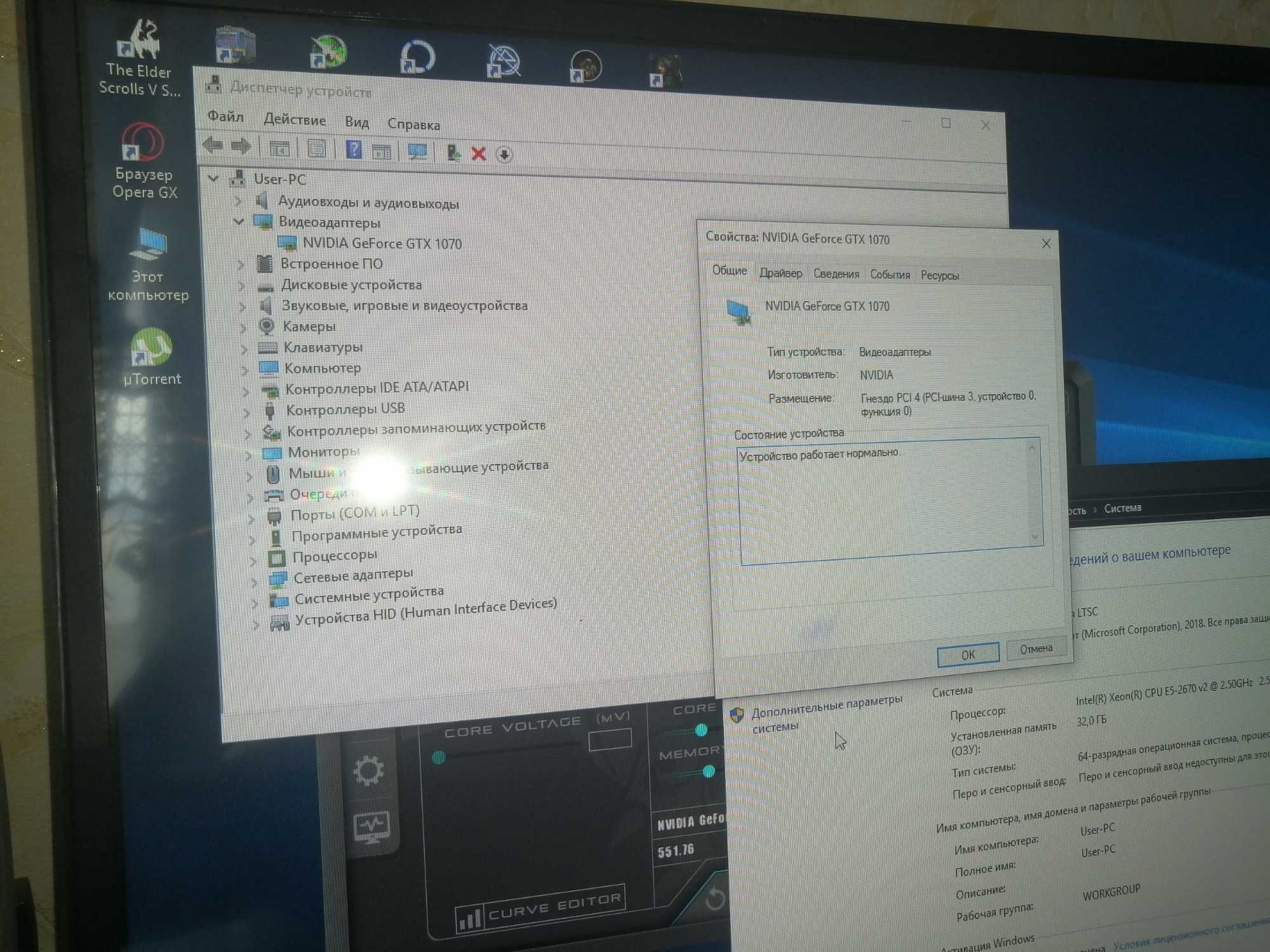Image resolution: width=1270 pixels, height=952 pixels.
Task: Expand the Процессоры category
Action: (x=253, y=560)
